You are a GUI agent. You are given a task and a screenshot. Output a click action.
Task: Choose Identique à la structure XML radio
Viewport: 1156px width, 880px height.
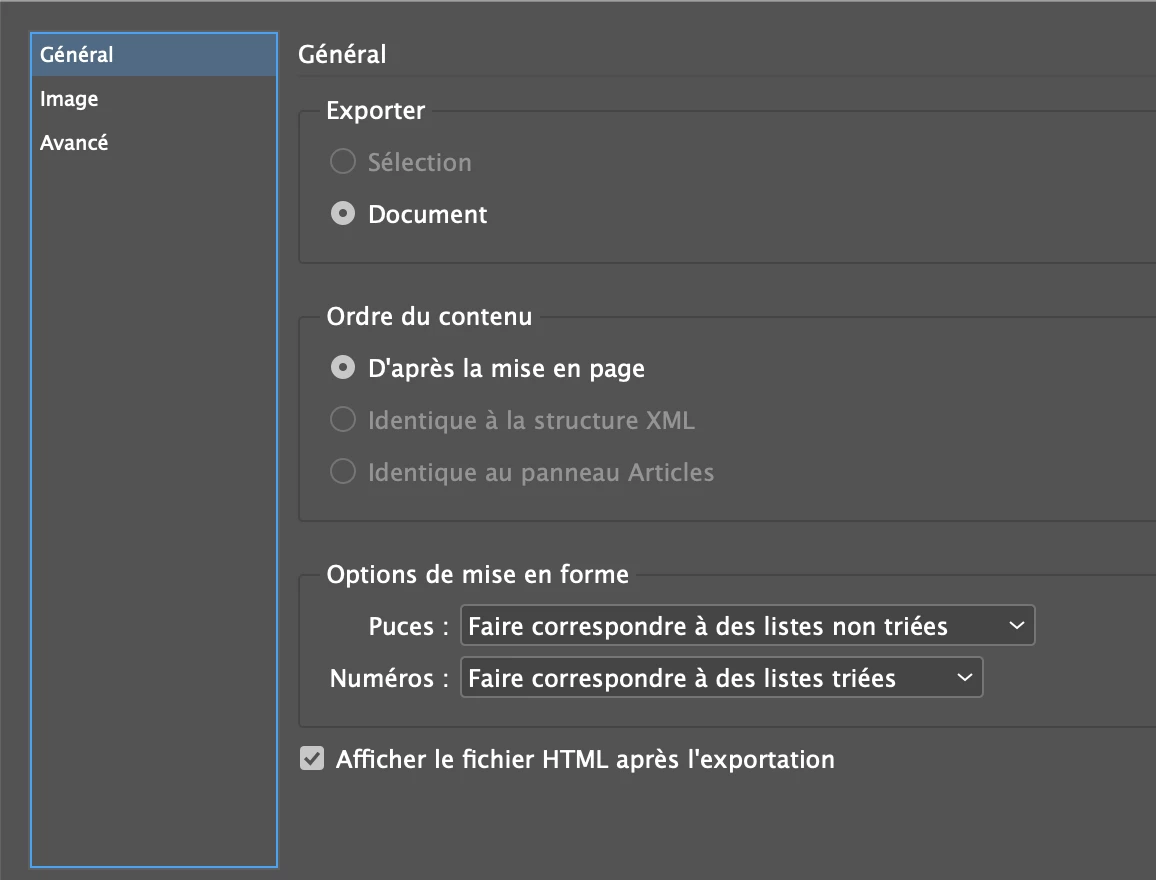[x=343, y=420]
